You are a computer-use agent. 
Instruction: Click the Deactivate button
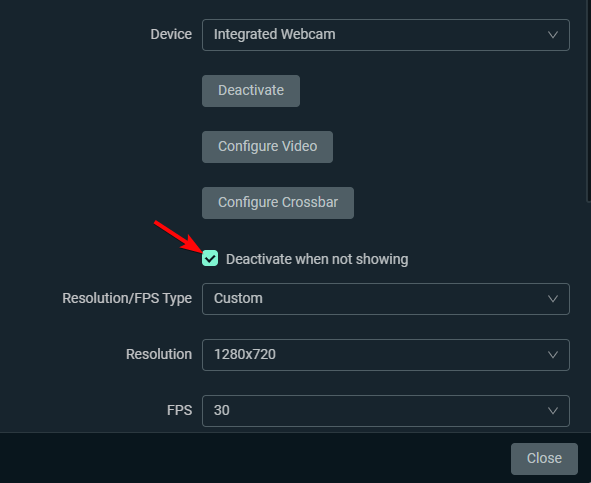[251, 91]
